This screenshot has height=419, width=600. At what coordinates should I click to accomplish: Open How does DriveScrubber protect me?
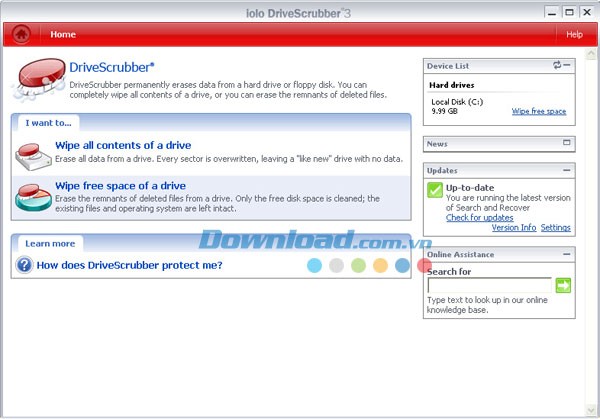(129, 265)
